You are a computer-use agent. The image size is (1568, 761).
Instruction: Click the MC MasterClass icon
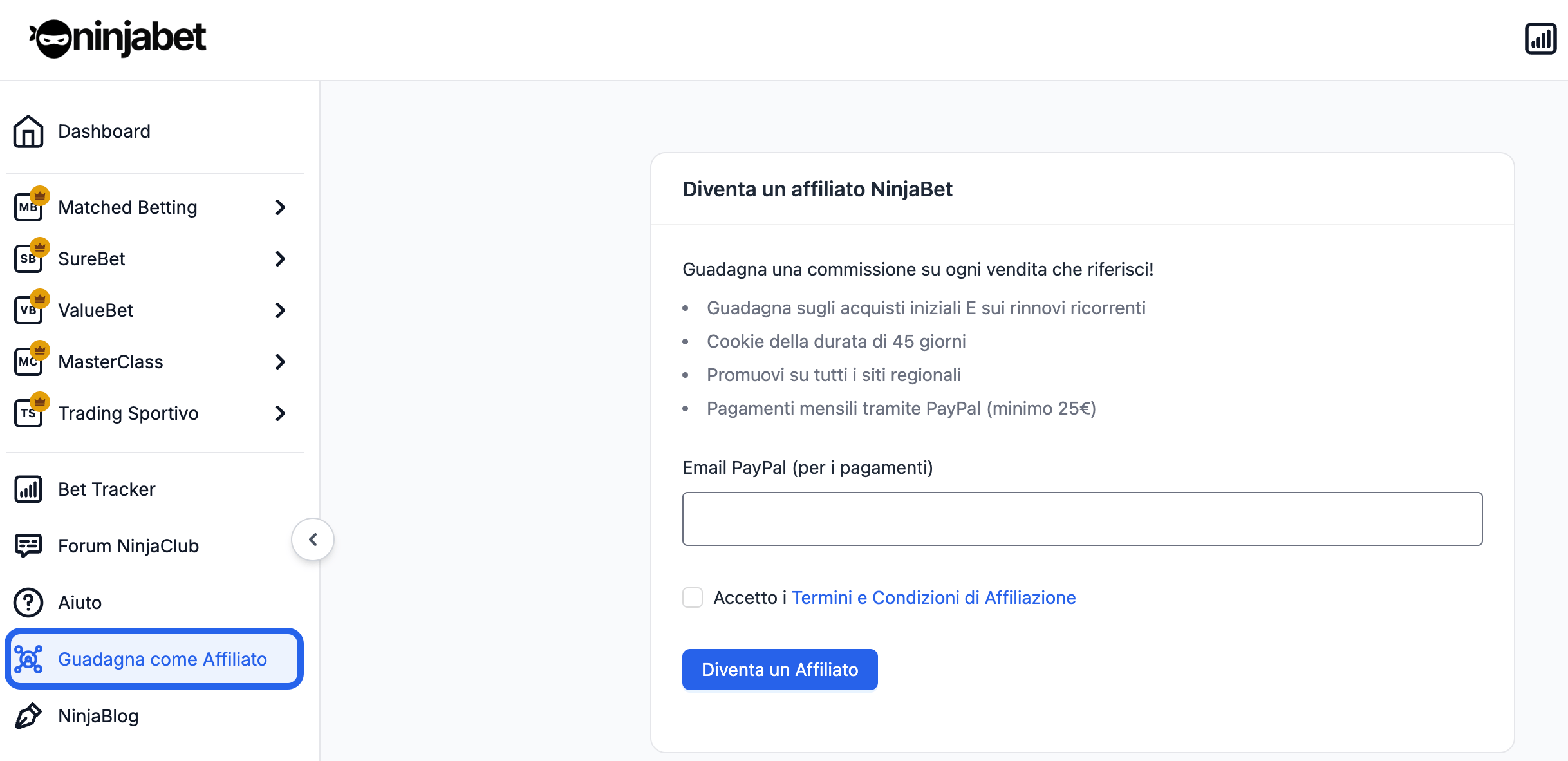point(28,362)
